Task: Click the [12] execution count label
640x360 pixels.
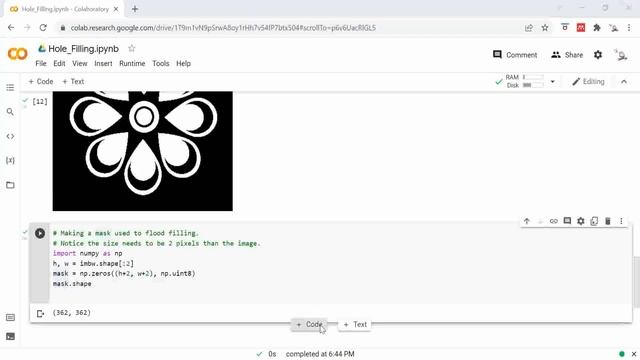Action: (x=40, y=101)
